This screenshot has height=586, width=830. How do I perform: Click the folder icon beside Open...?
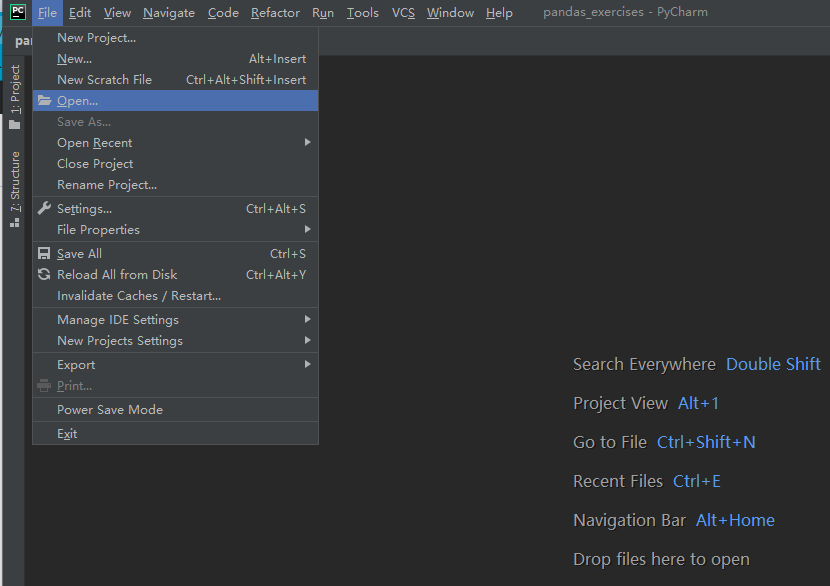[x=44, y=101]
